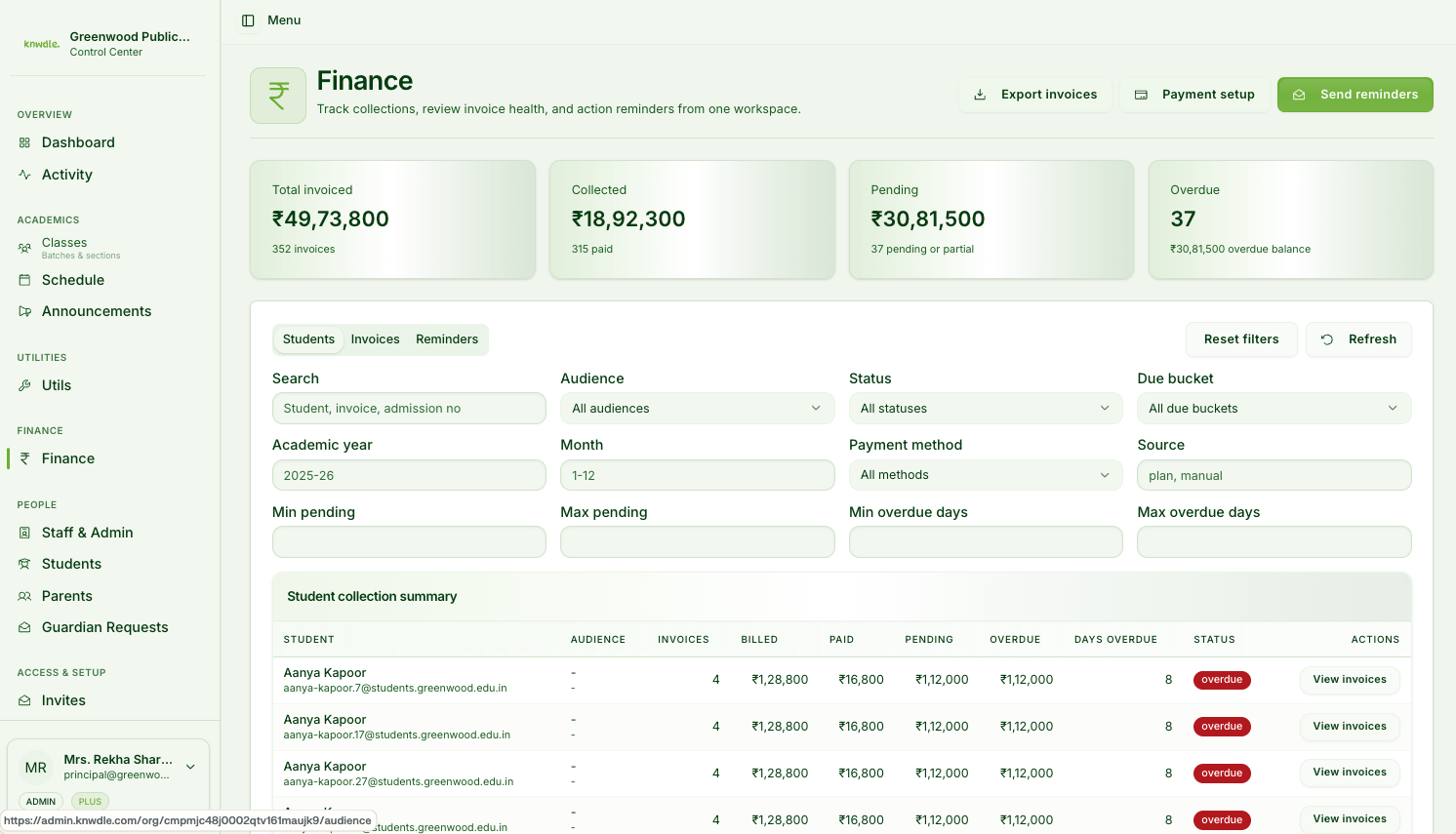
Task: View invoices for aanya-kapoor.7 row
Action: (x=1350, y=680)
